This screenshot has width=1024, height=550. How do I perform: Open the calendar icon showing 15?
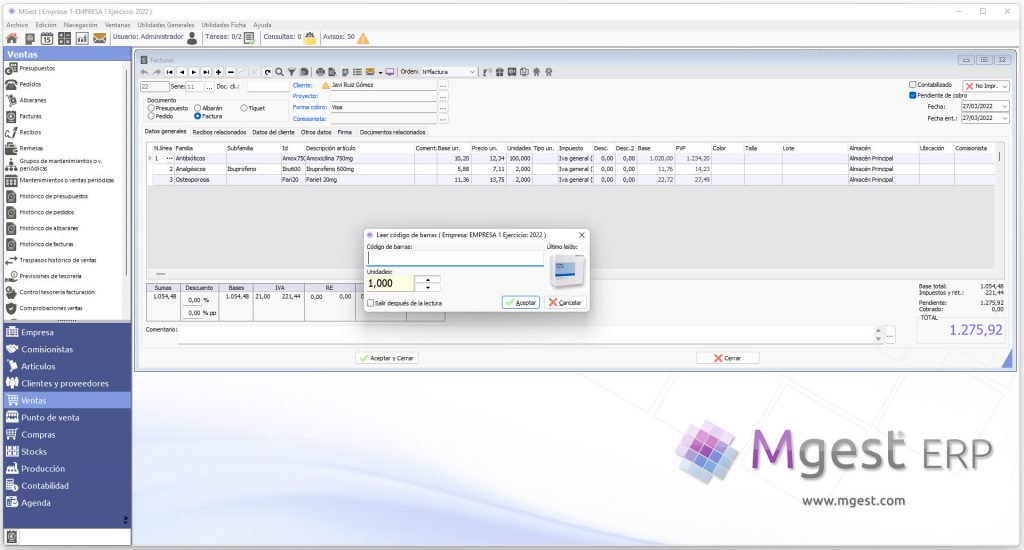coord(46,39)
